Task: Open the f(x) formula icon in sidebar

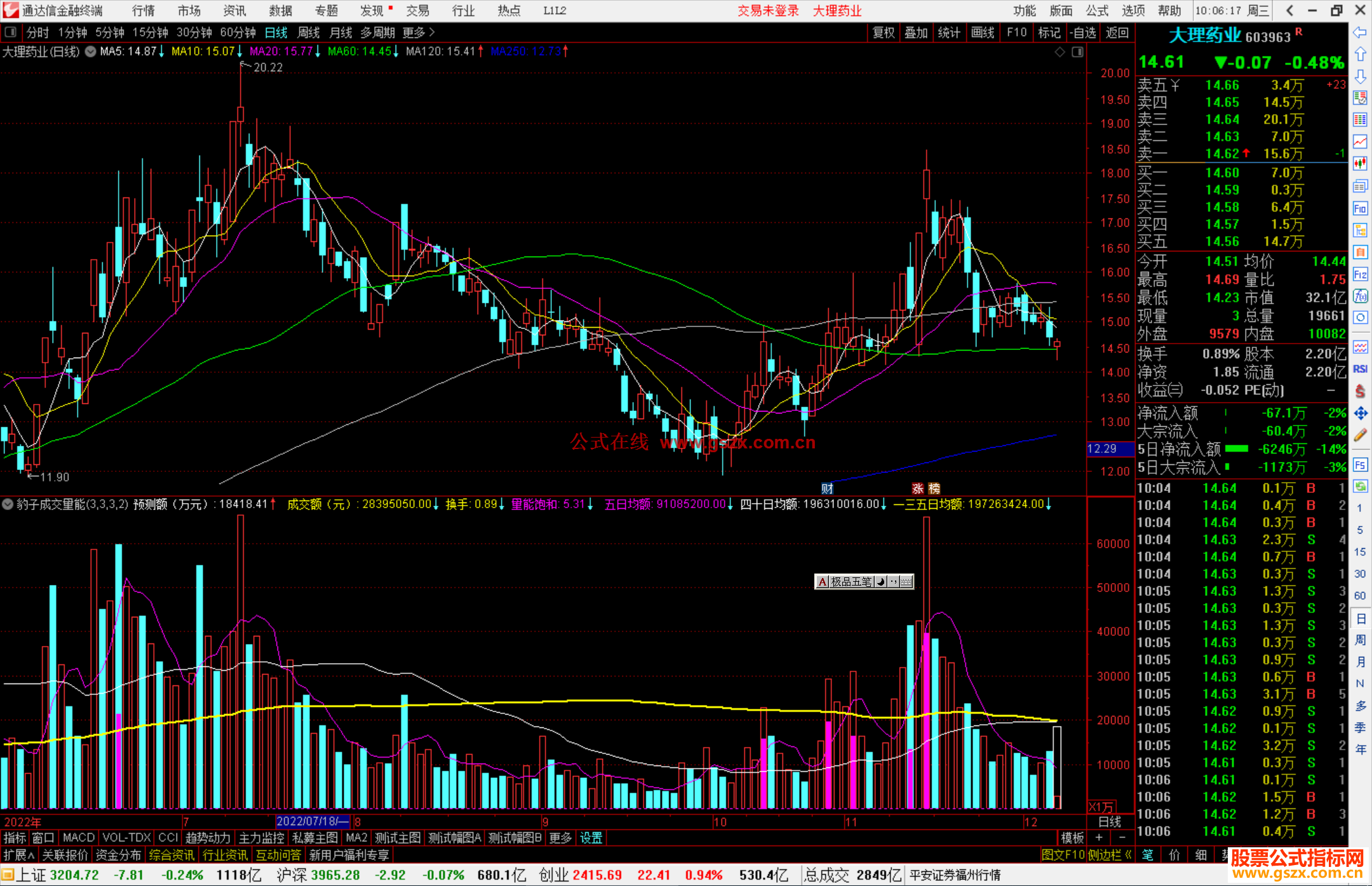Action: tap(1360, 296)
